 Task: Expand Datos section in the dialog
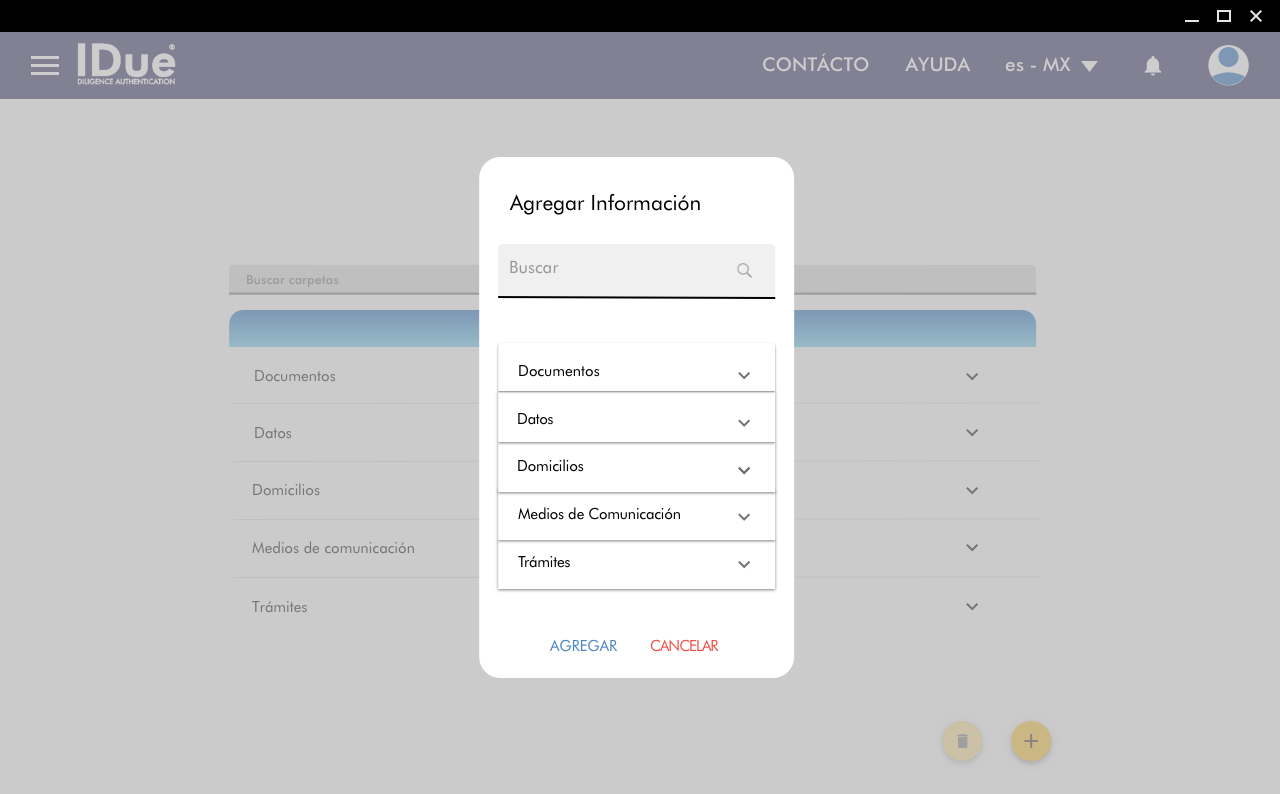click(743, 423)
